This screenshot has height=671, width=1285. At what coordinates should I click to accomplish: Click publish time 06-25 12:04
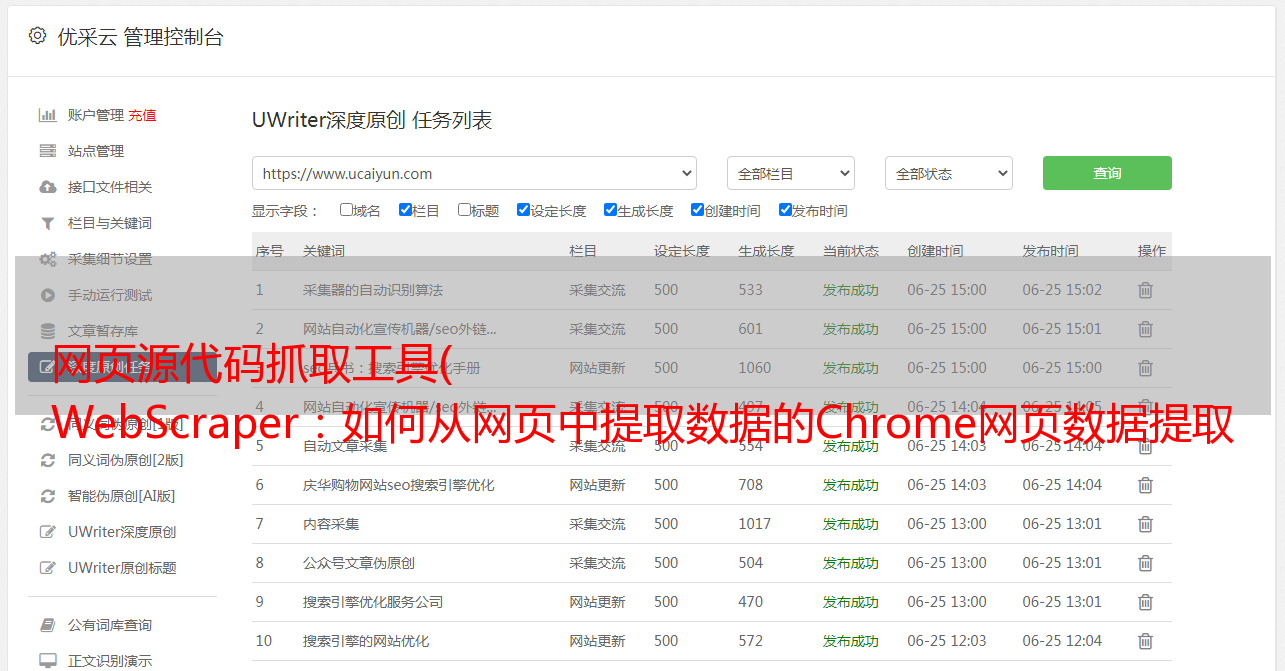(1062, 641)
